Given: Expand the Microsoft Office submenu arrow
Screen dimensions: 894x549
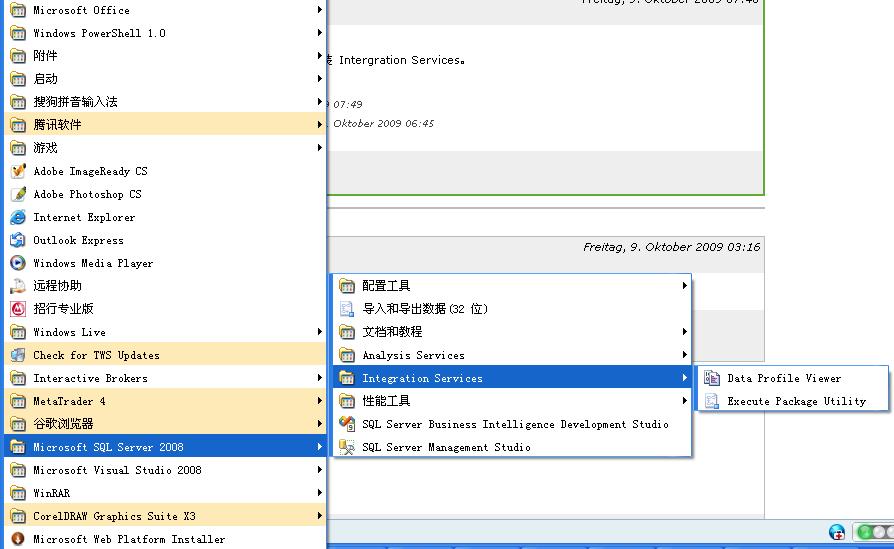Looking at the screenshot, I should (x=320, y=10).
